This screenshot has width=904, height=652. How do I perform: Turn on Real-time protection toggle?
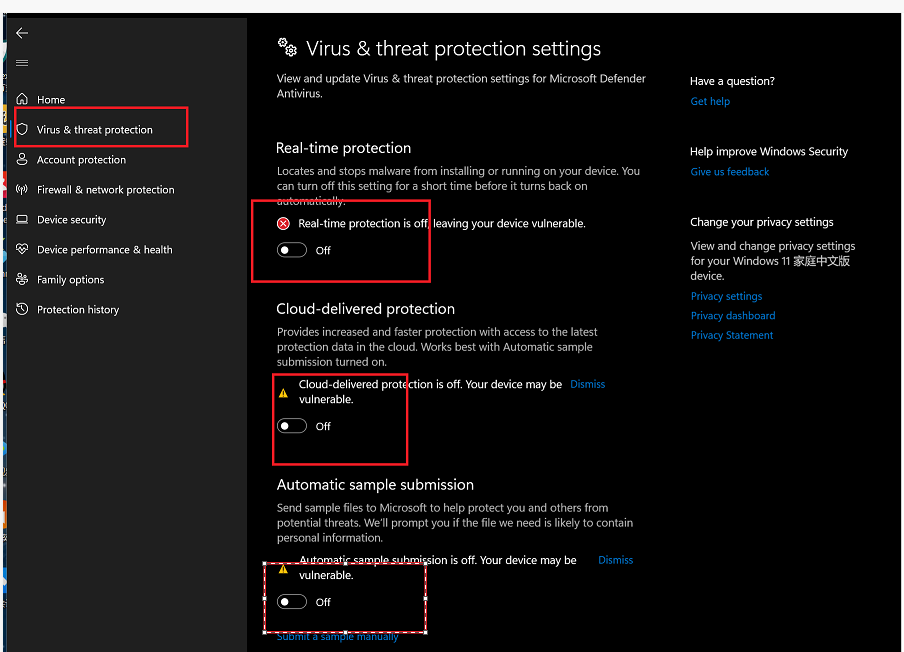292,250
